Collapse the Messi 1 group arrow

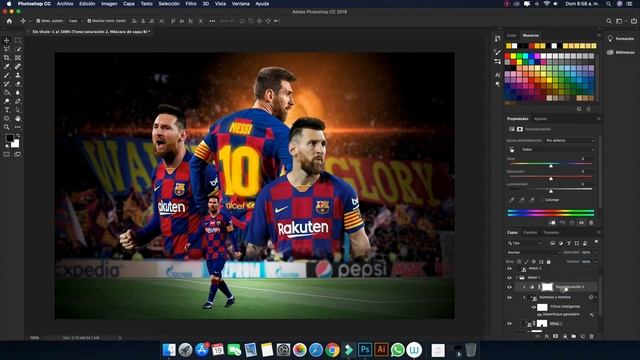[x=517, y=278]
